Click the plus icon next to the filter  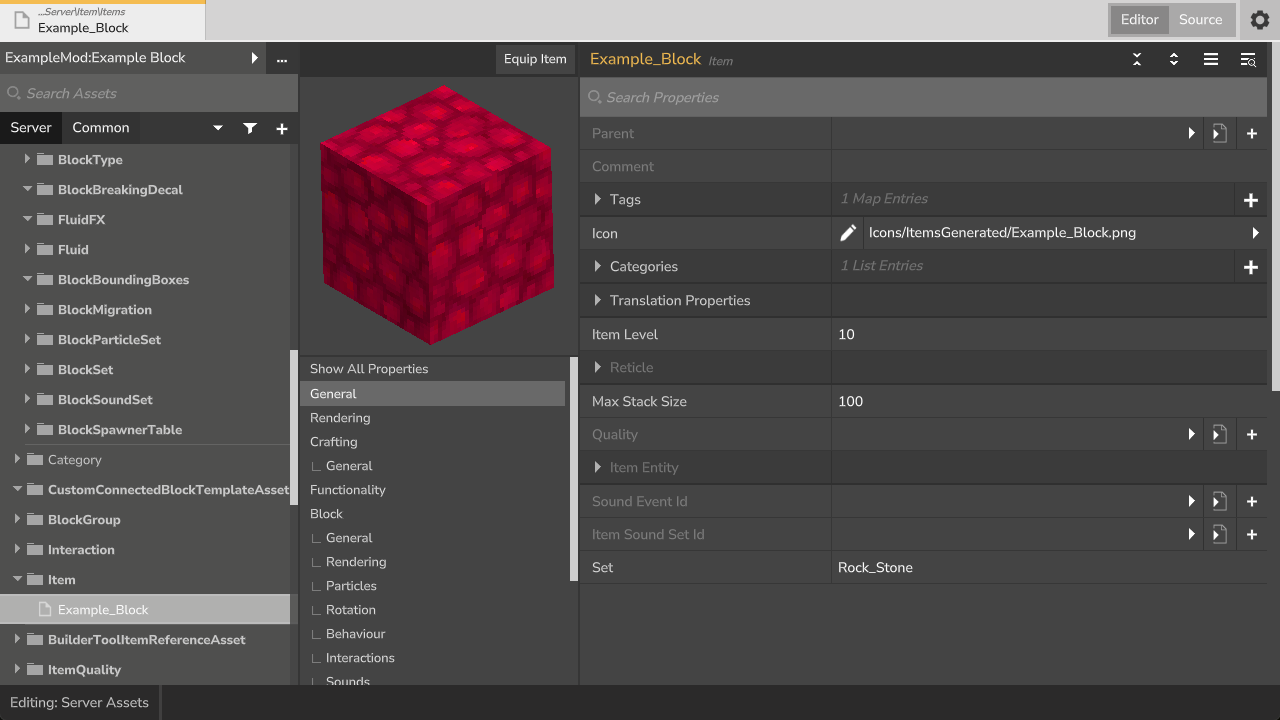tap(282, 128)
